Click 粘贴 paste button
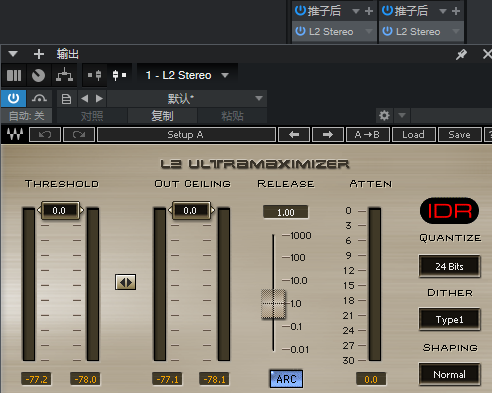 point(232,116)
